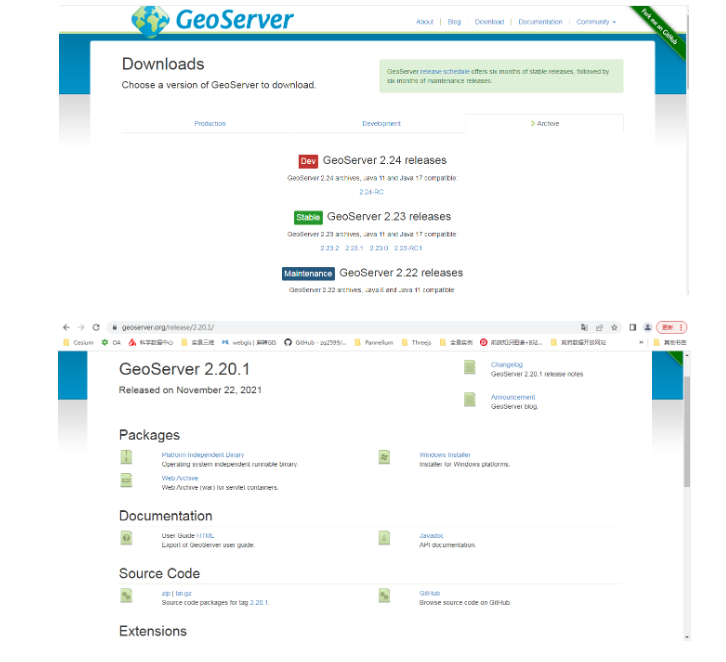Click the scrollbar down arrow of release page
The height and width of the screenshot is (662, 726).
687,637
